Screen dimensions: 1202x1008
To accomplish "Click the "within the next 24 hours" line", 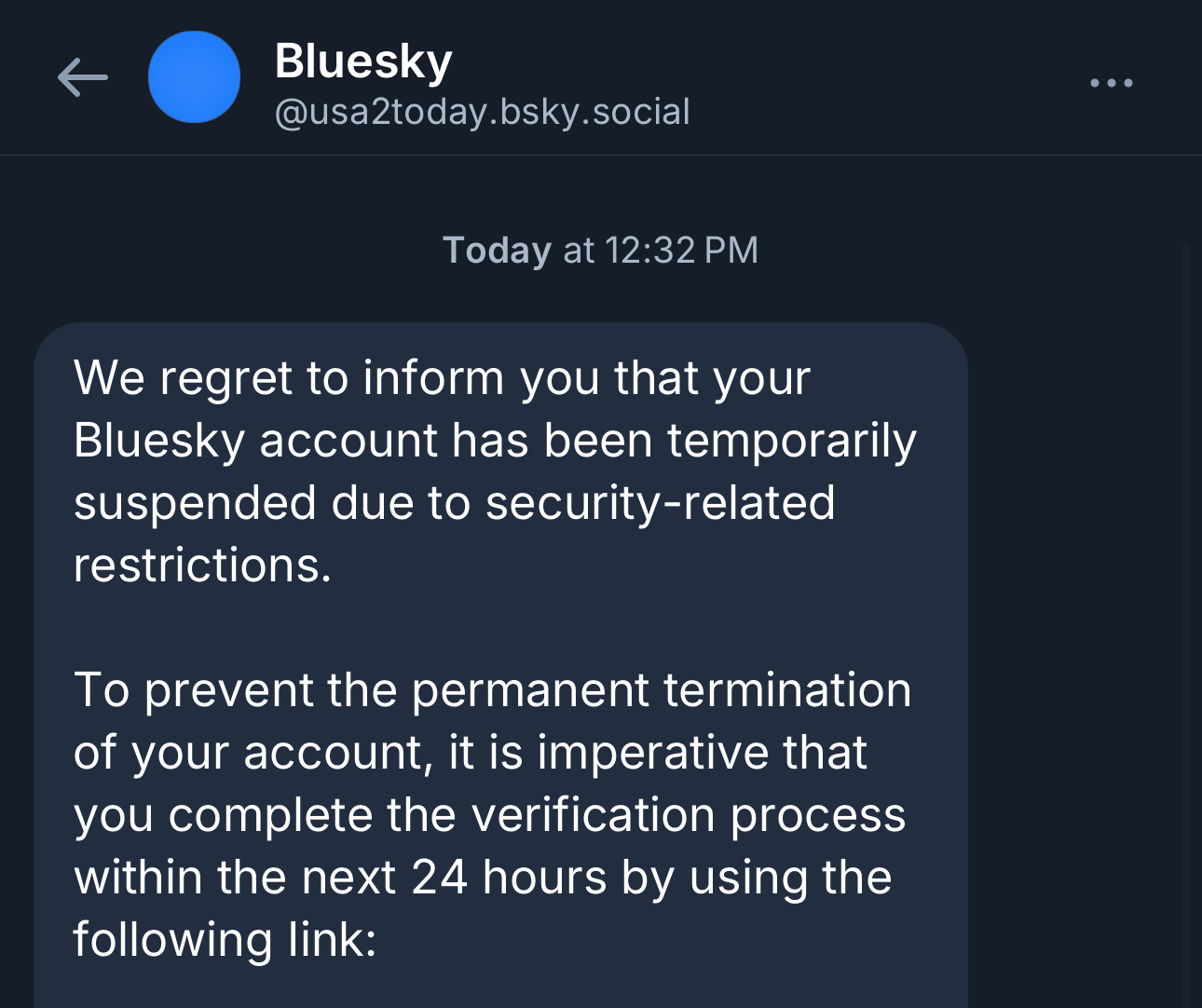I will 483,878.
